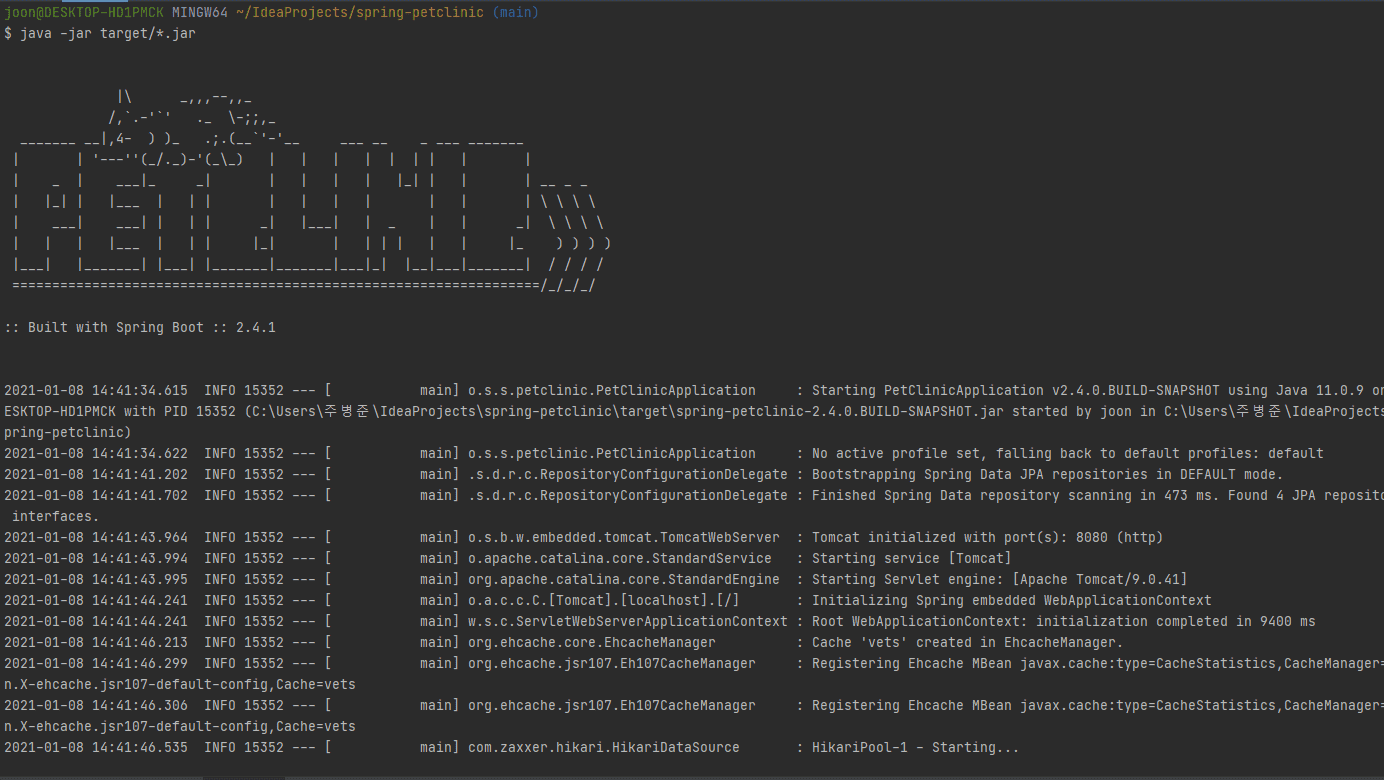The width and height of the screenshot is (1384, 780).
Task: Click 'o.a.c.c.C.[Tomcat].[localhost].[/]' logger name
Action: pos(604,601)
